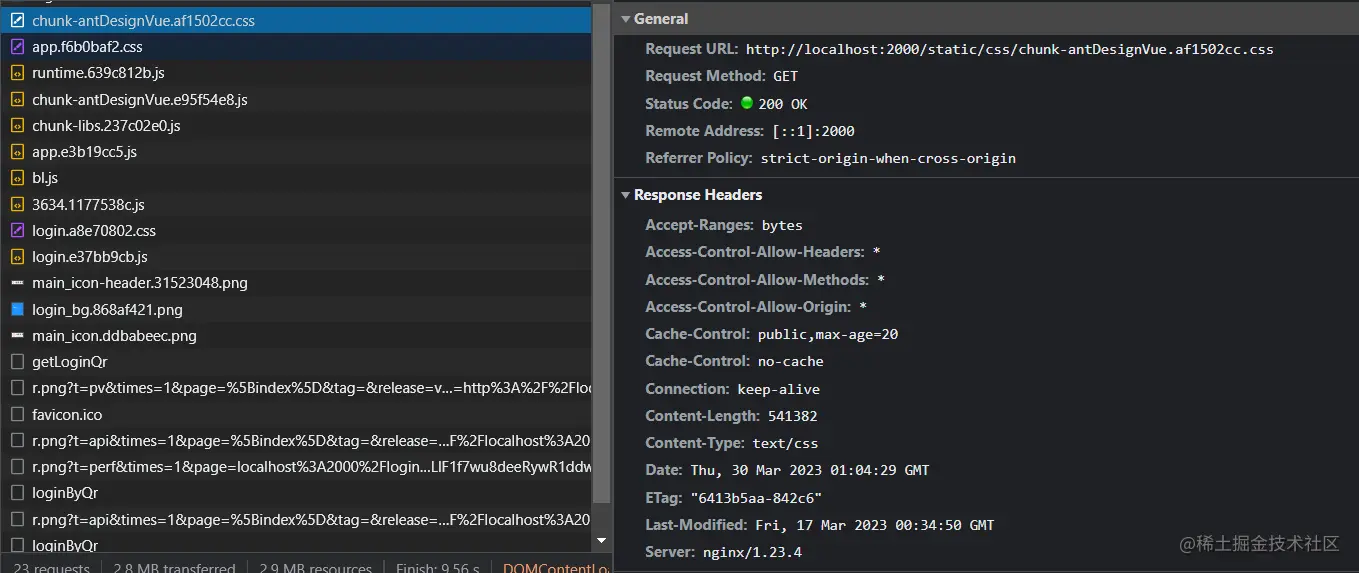The image size is (1359, 573).
Task: Click the request list vertical scrollbar thumb
Action: (x=601, y=250)
